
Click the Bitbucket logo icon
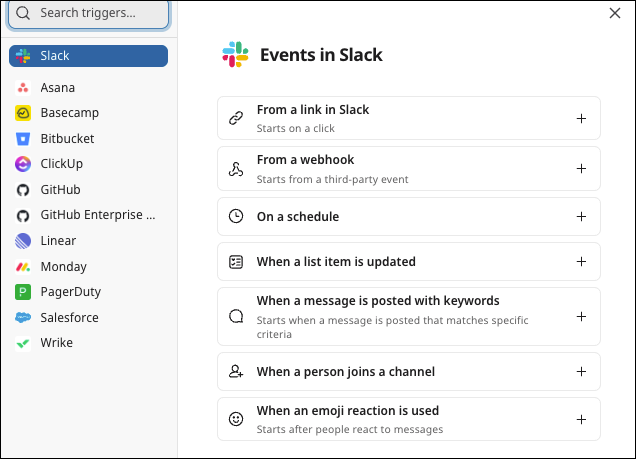23,139
